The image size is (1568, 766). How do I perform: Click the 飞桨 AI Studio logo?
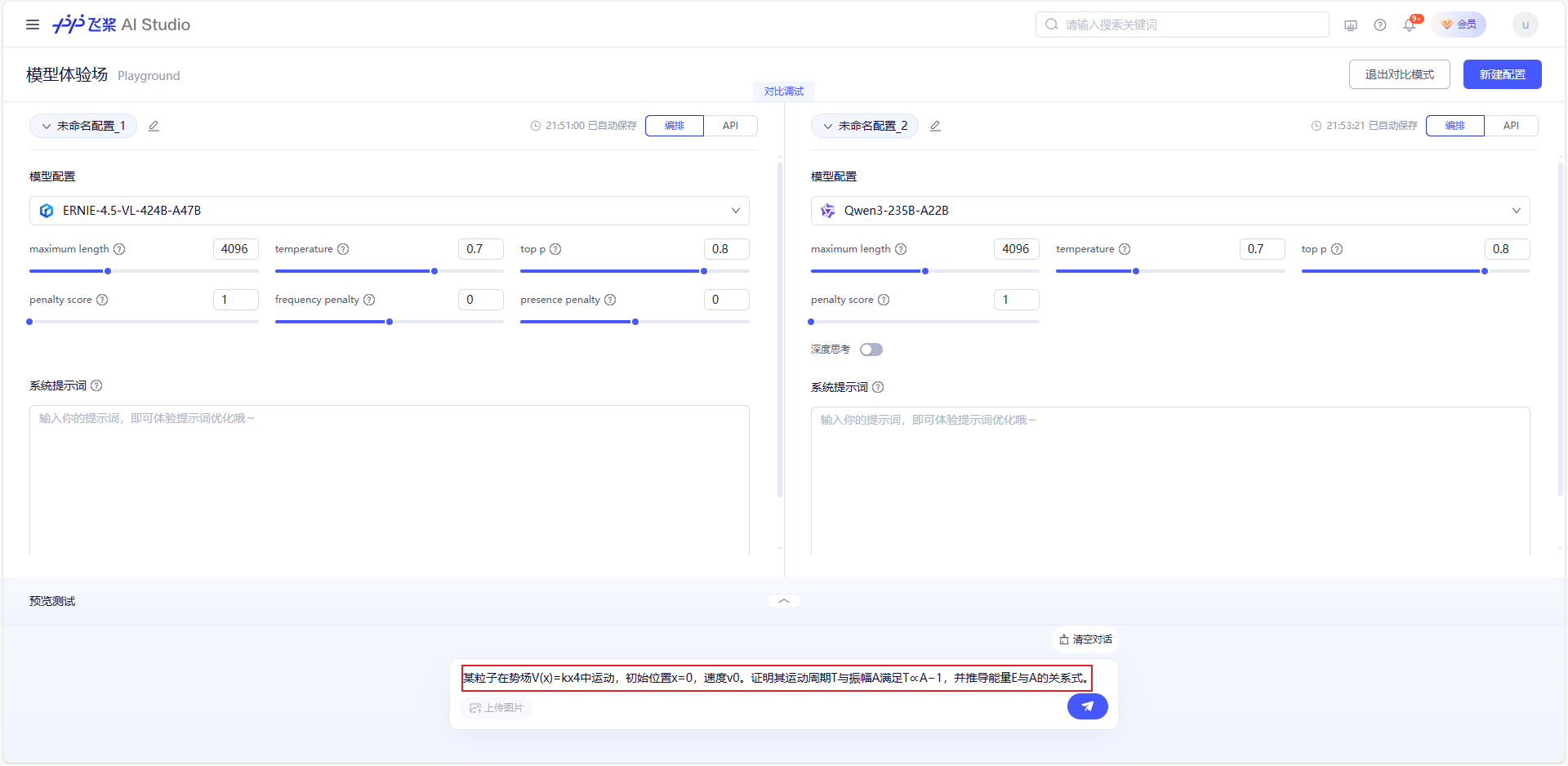pyautogui.click(x=121, y=24)
